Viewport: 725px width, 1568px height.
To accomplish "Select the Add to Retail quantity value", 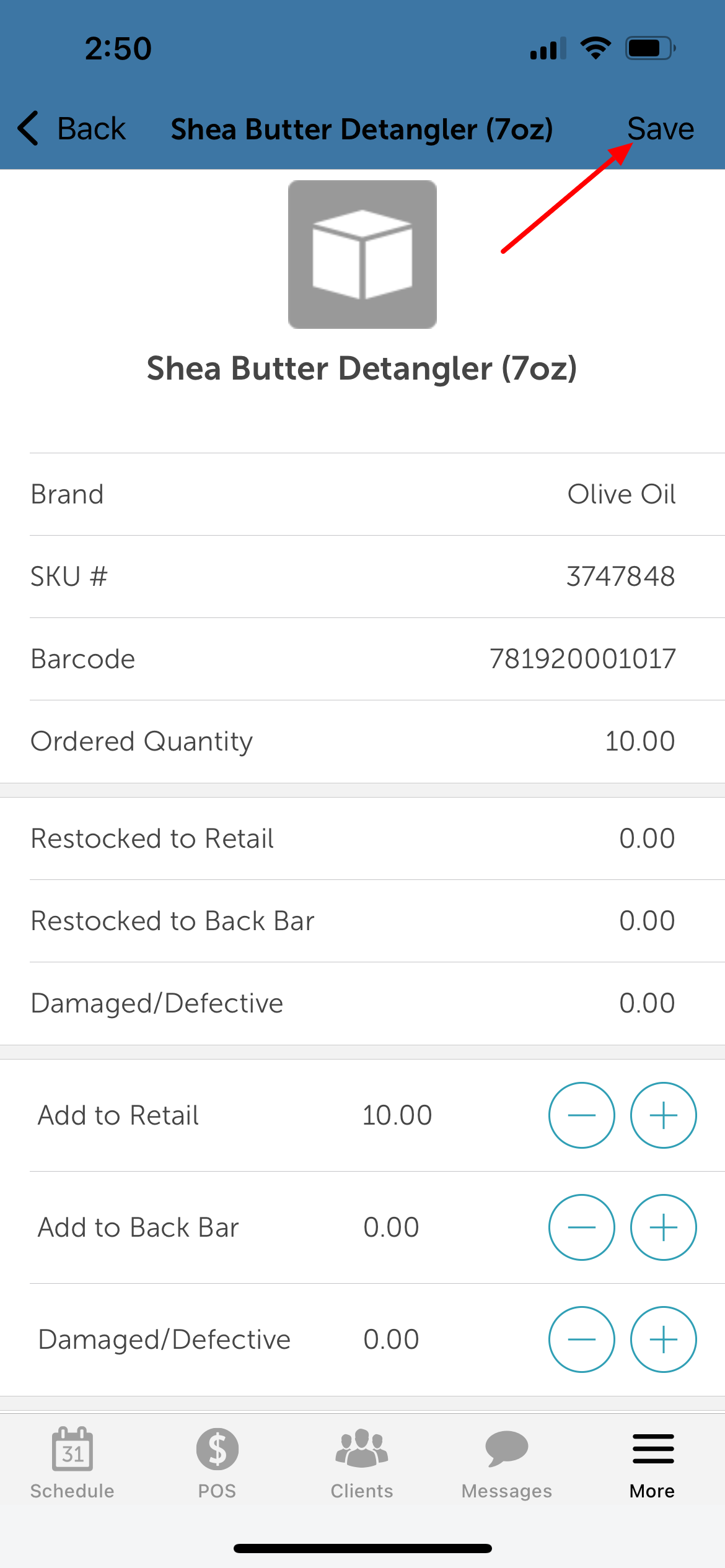I will (397, 1115).
